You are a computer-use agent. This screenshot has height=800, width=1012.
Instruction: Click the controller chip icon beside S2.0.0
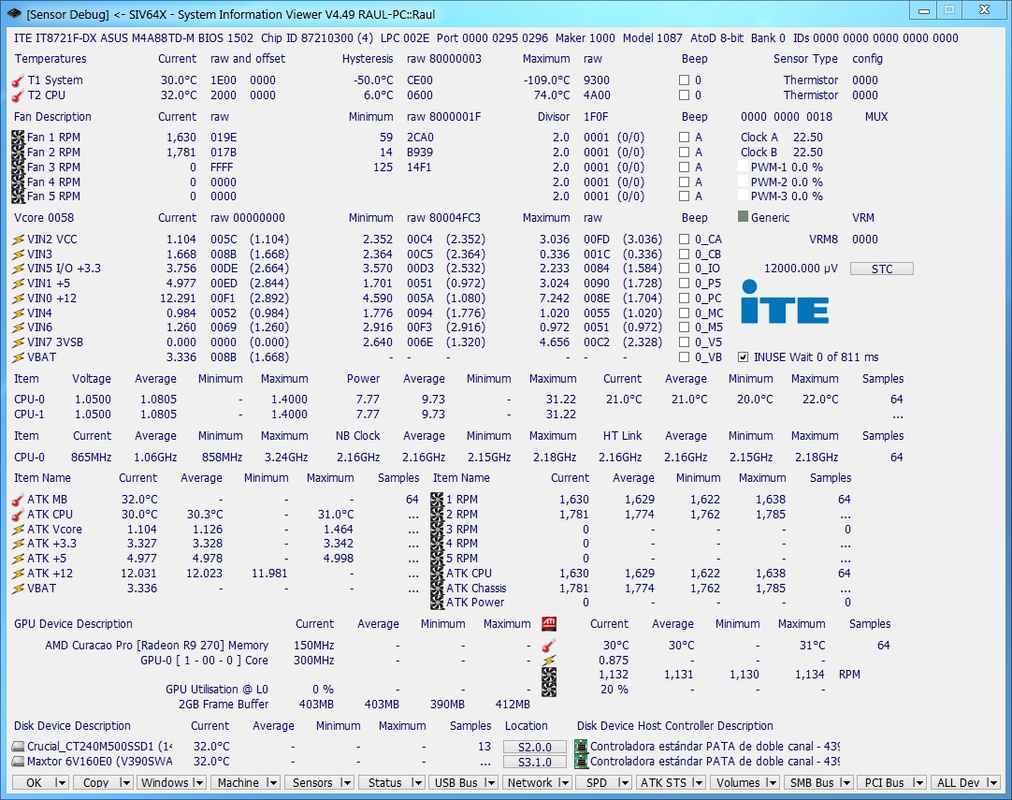point(581,746)
